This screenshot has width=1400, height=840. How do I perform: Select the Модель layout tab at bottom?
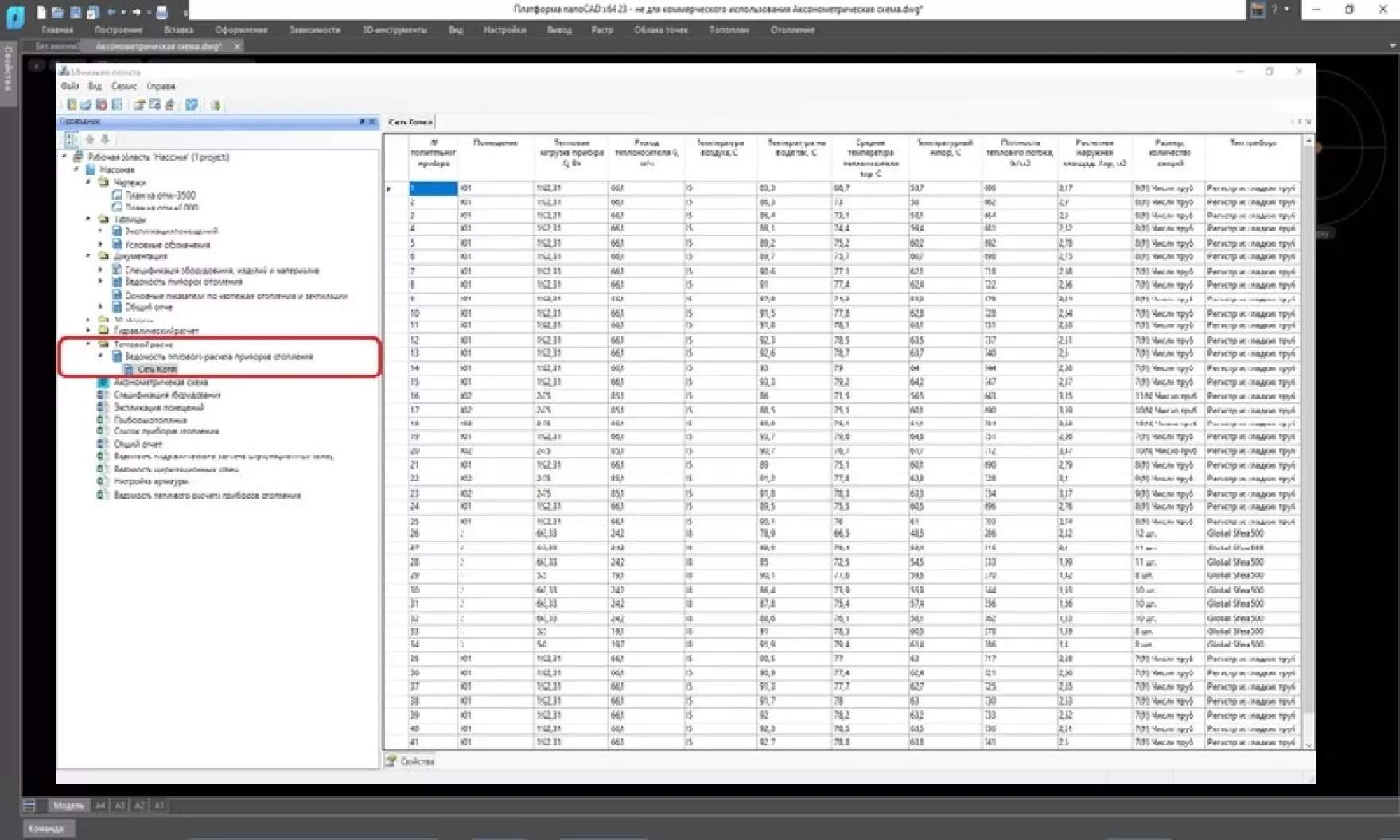click(x=68, y=806)
